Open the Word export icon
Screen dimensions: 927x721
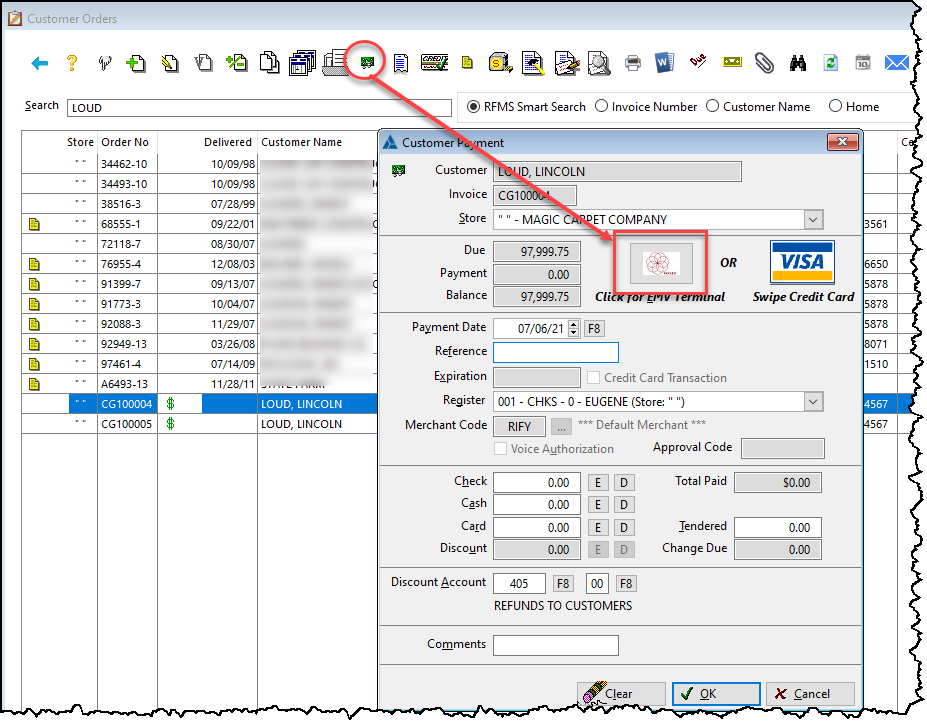665,63
